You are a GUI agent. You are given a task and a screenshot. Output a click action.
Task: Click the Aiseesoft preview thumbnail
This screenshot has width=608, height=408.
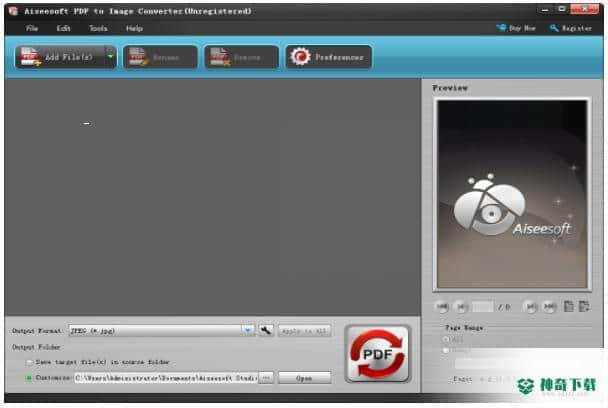(x=512, y=194)
